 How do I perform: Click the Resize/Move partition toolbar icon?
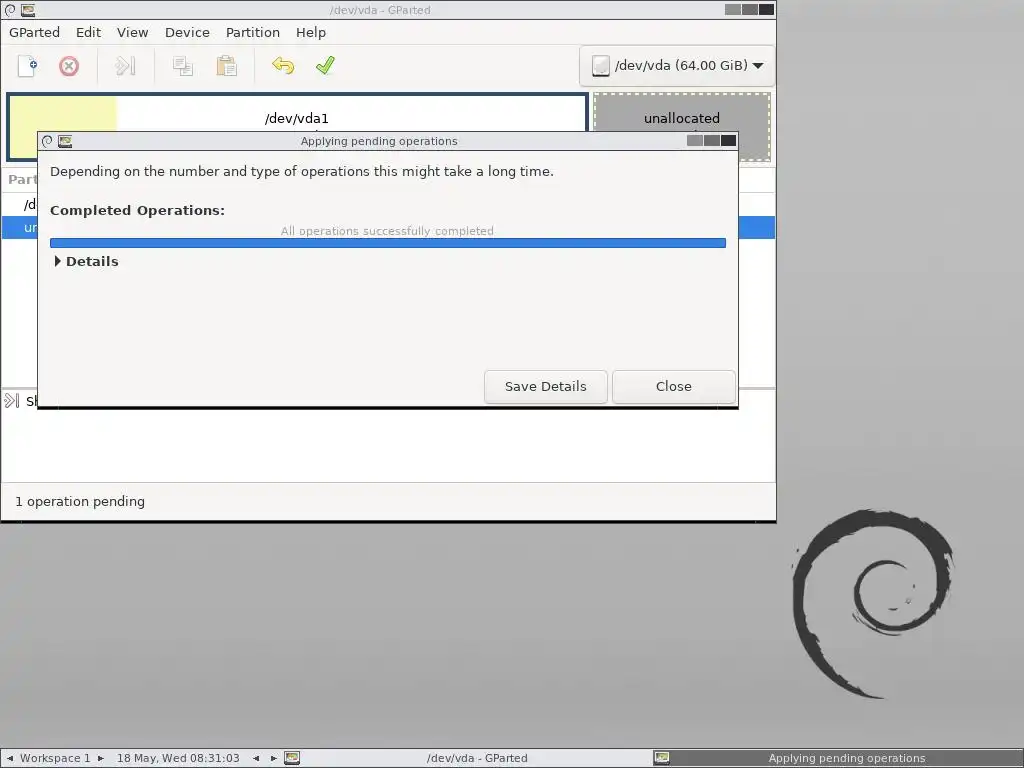125,66
